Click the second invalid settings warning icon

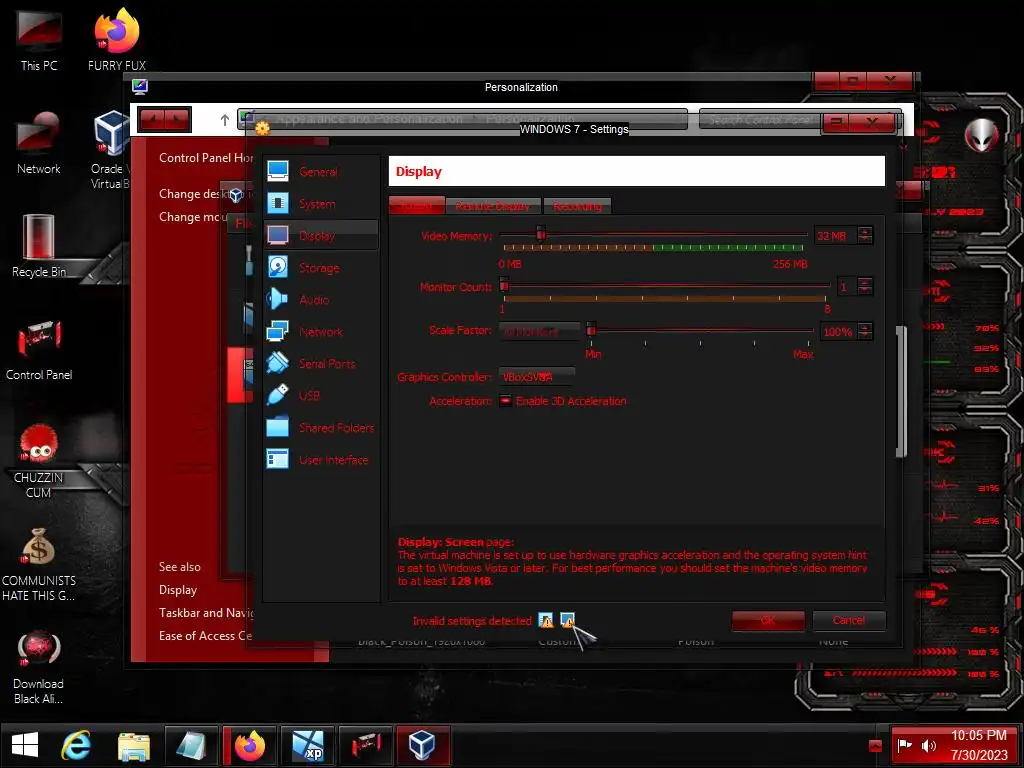tap(568, 620)
